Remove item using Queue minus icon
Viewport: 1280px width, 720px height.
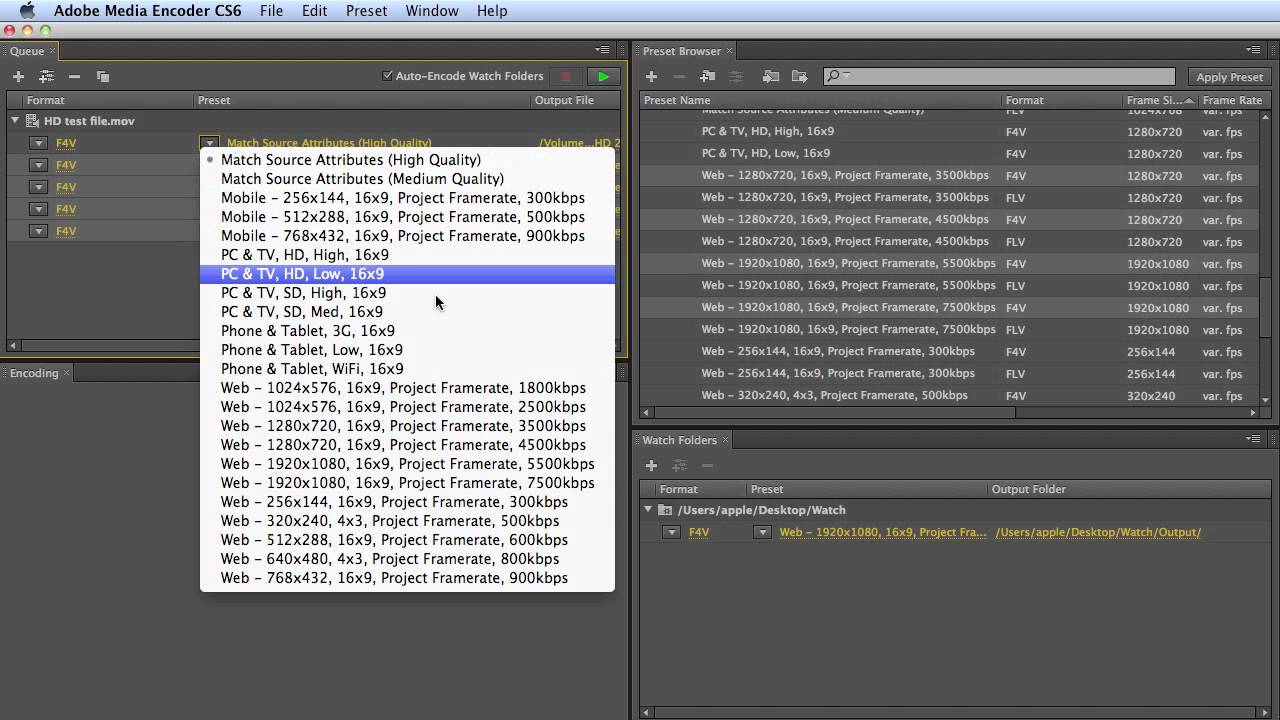tap(74, 76)
